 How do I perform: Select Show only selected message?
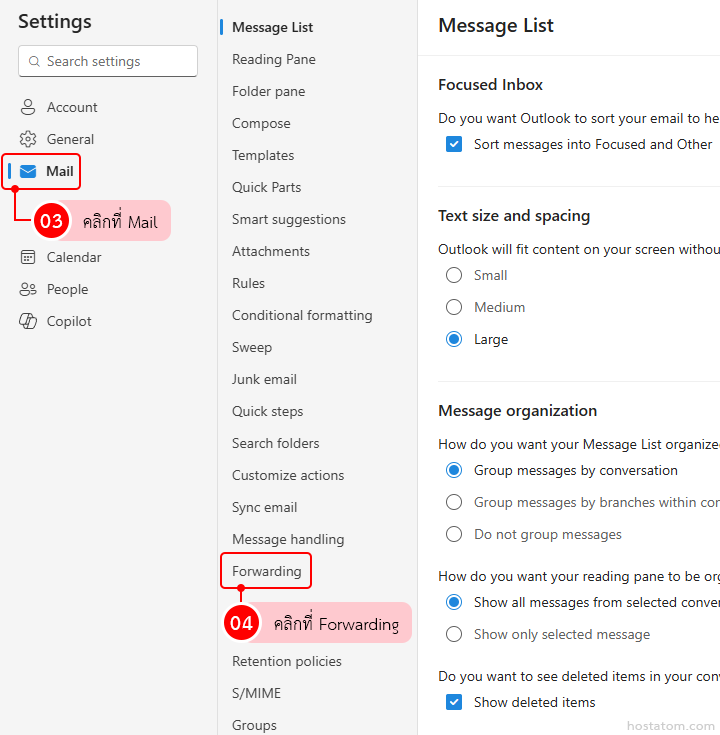(x=454, y=634)
